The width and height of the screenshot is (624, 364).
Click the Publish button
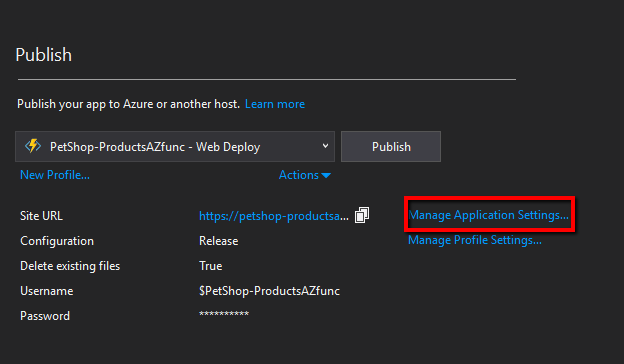click(391, 146)
